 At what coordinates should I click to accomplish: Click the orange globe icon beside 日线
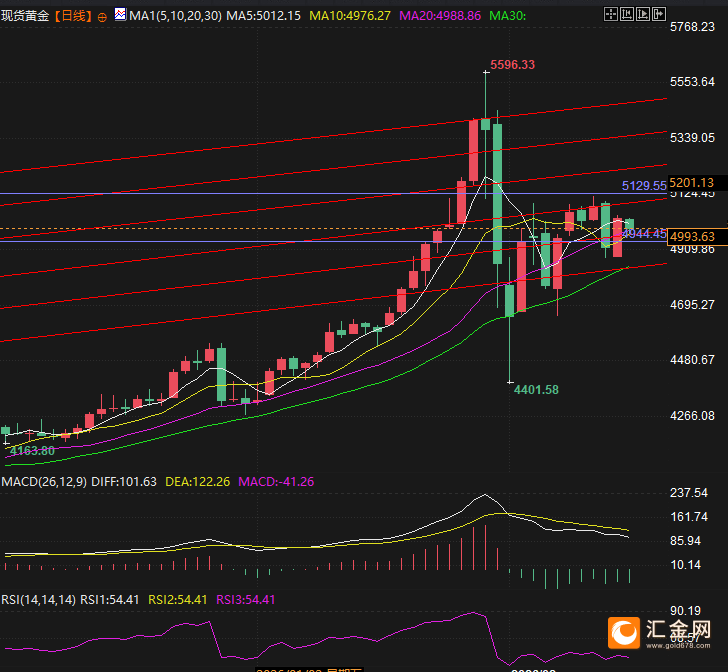point(102,17)
